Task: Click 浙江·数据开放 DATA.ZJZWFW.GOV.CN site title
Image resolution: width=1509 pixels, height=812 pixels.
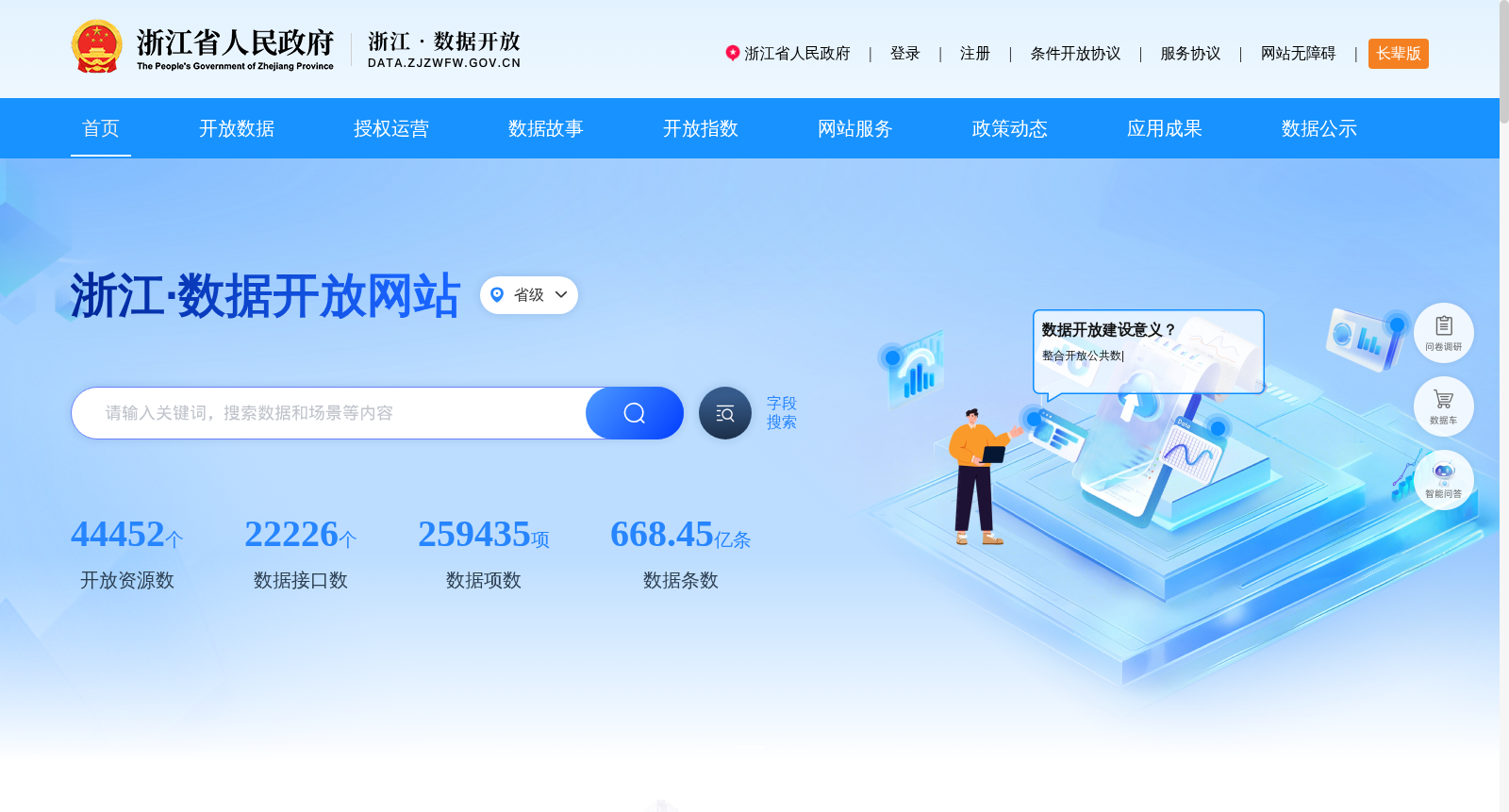Action: pos(444,50)
